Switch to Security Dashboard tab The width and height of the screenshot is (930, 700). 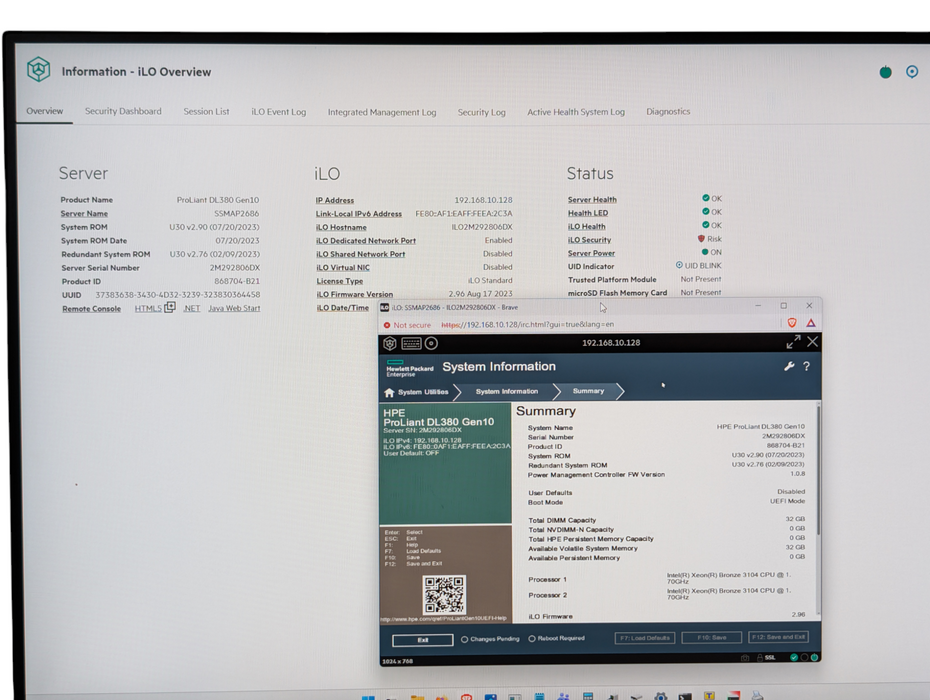pyautogui.click(x=123, y=111)
